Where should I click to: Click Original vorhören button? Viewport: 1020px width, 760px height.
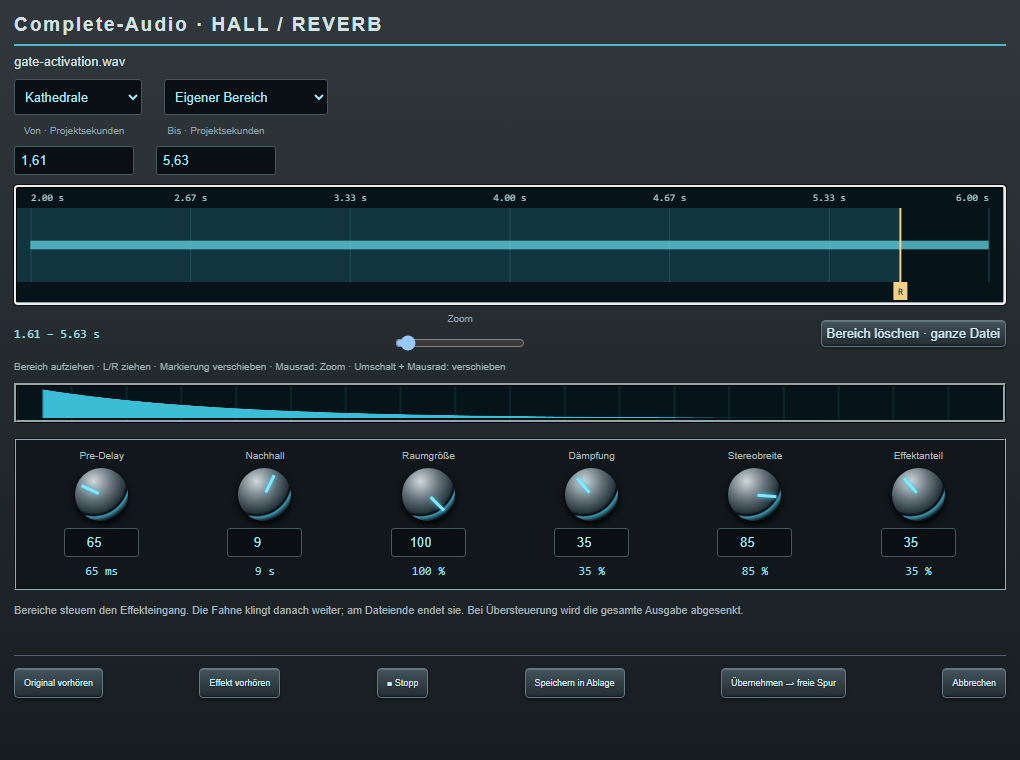click(x=59, y=683)
